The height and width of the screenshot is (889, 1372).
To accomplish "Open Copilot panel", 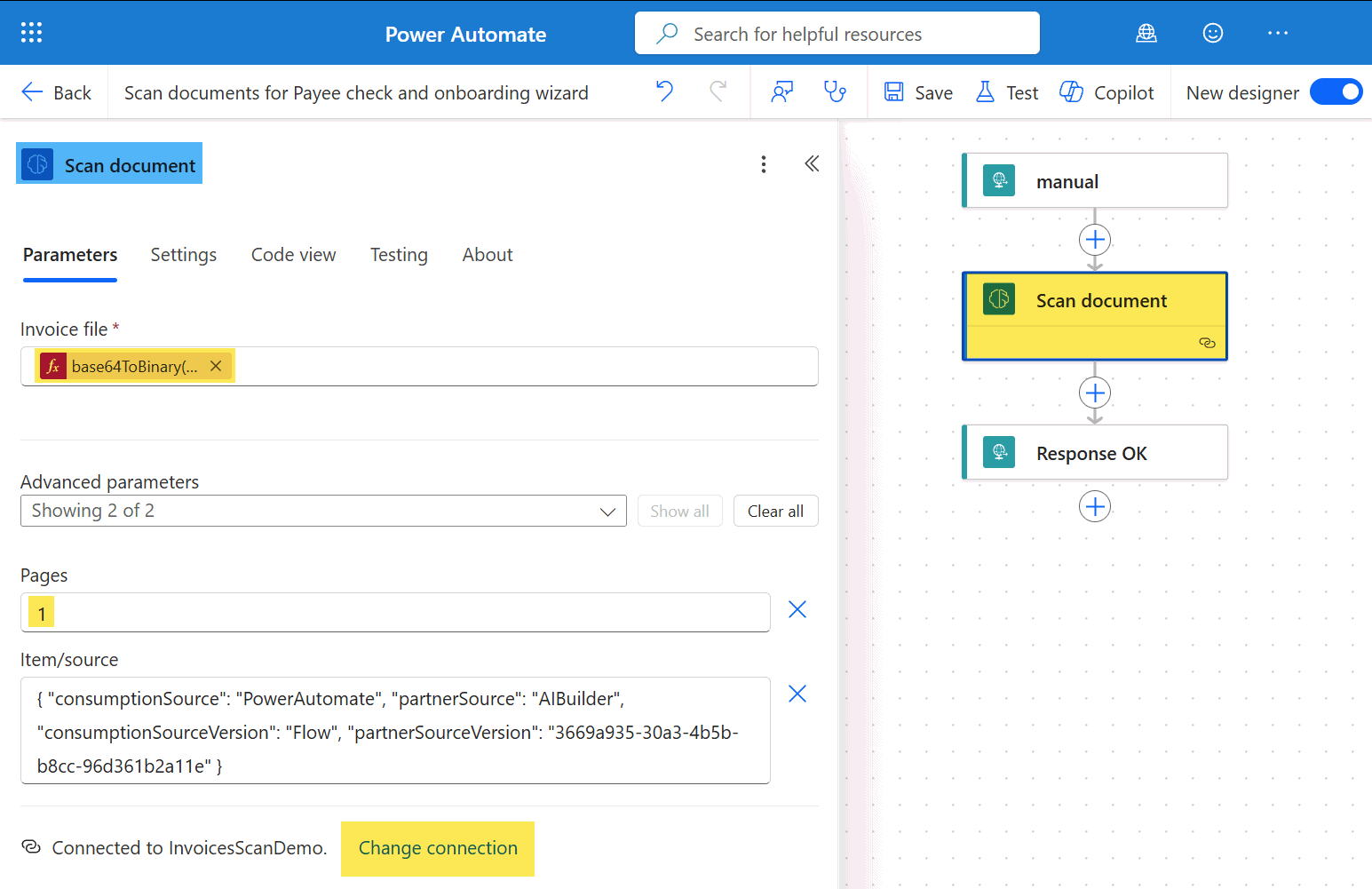I will coord(1106,92).
